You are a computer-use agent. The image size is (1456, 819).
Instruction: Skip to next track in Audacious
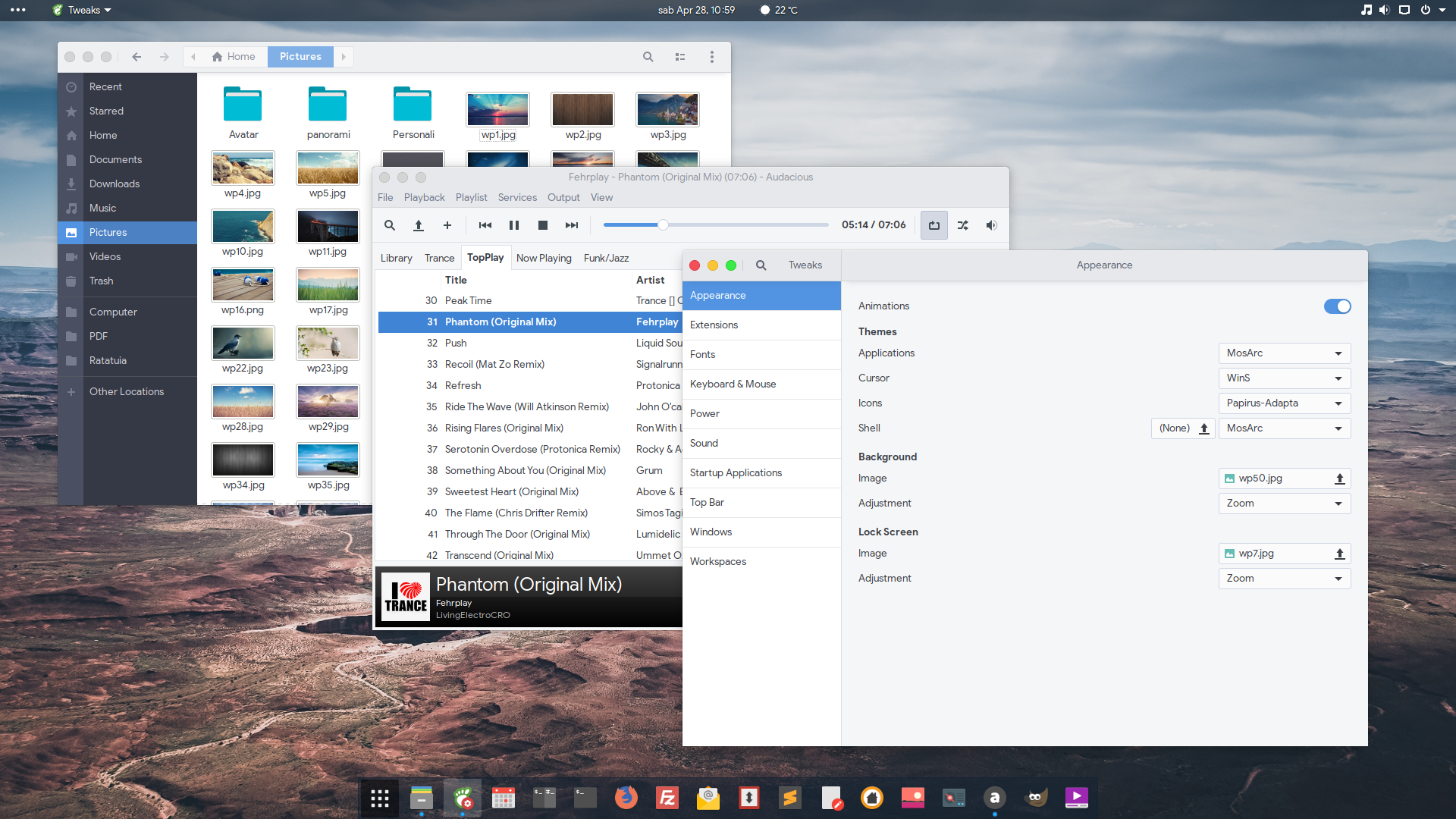click(572, 225)
